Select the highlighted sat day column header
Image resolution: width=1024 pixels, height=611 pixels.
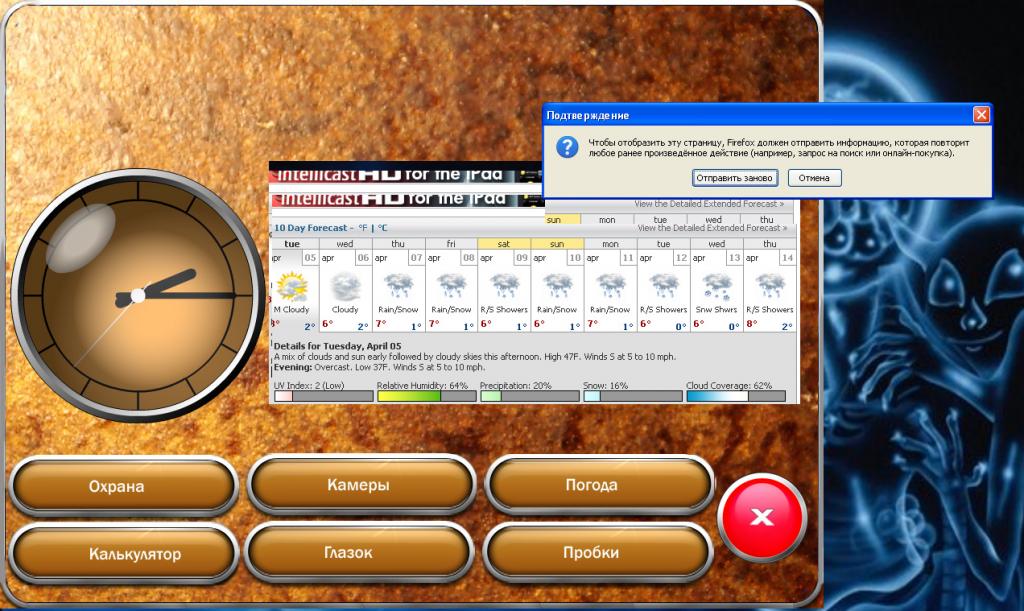point(504,243)
